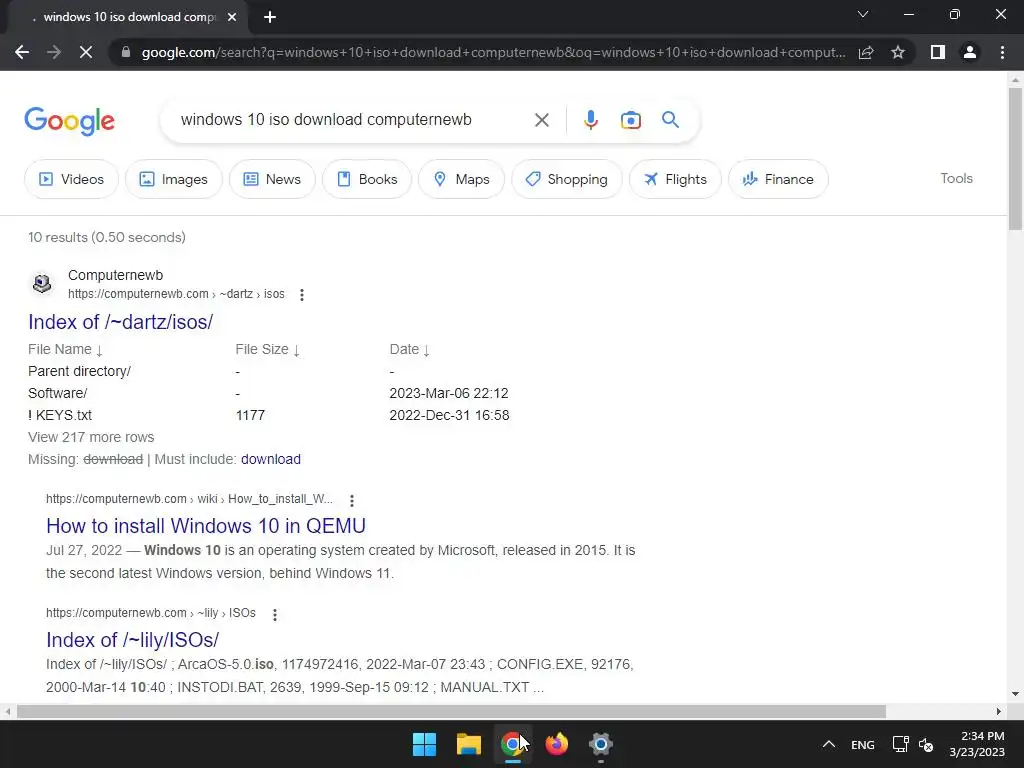Image resolution: width=1024 pixels, height=768 pixels.
Task: Submit search with magnifier icon
Action: tap(670, 120)
